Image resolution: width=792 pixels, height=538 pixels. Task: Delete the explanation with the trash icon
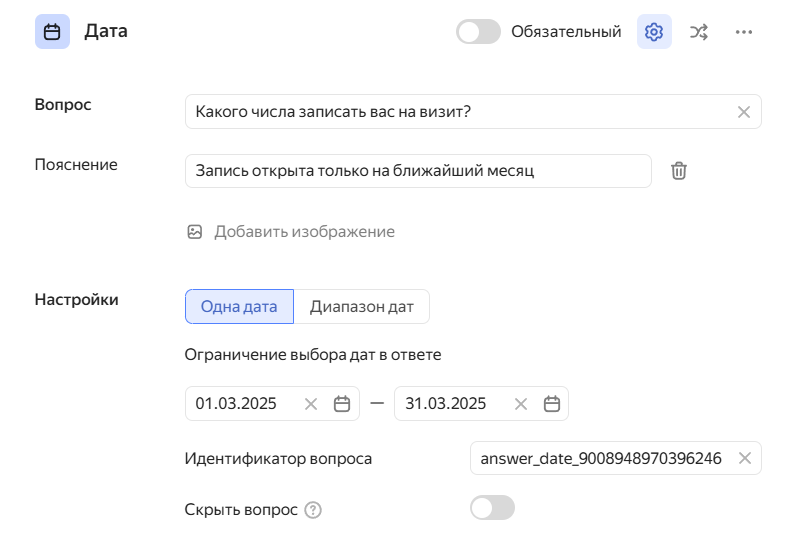click(x=679, y=171)
